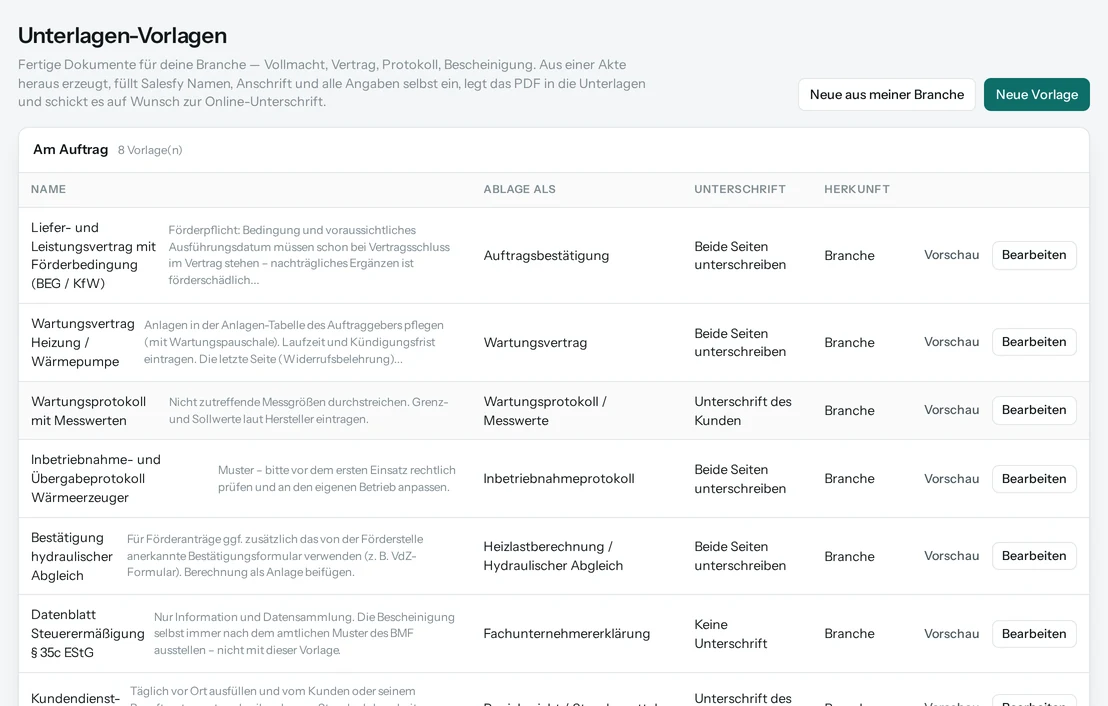Click the "Fachunternehmererklärung" filing cell
1108x706 pixels.
567,634
